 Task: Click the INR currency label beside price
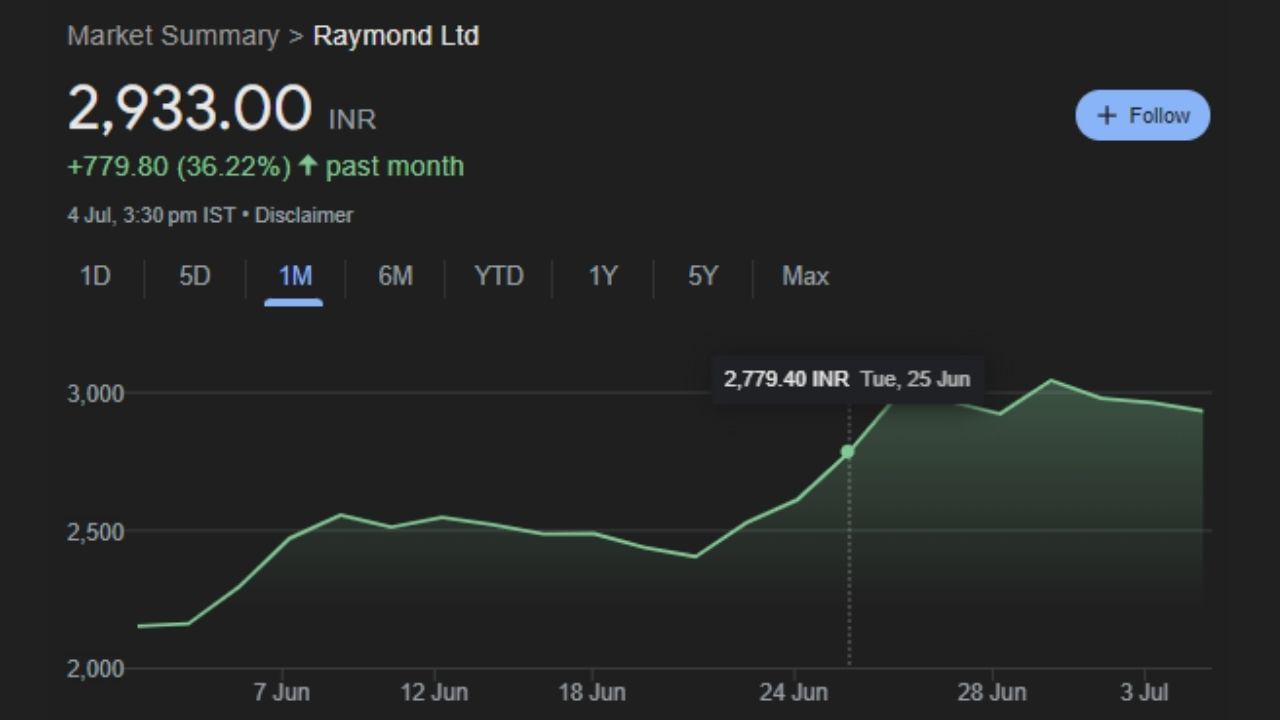coord(352,120)
